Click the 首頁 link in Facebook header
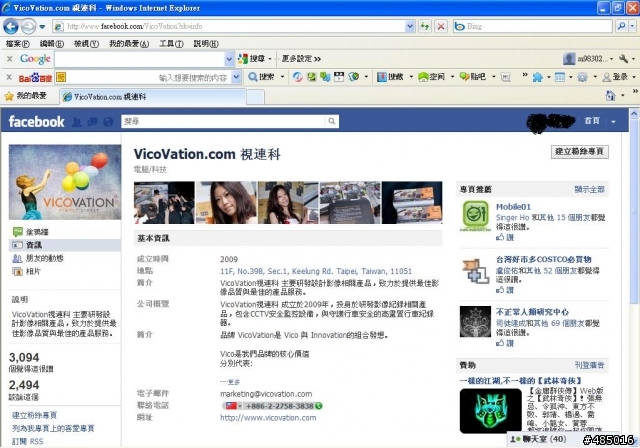 591,121
